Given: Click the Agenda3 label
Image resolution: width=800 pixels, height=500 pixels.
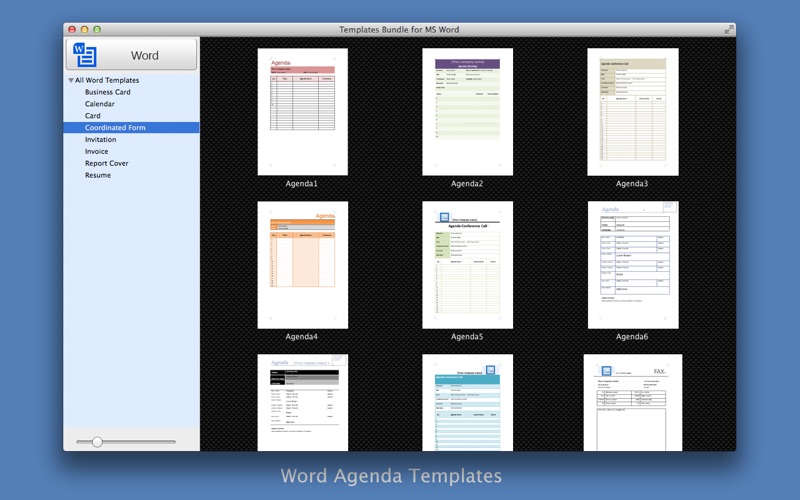Looking at the screenshot, I should pyautogui.click(x=632, y=184).
